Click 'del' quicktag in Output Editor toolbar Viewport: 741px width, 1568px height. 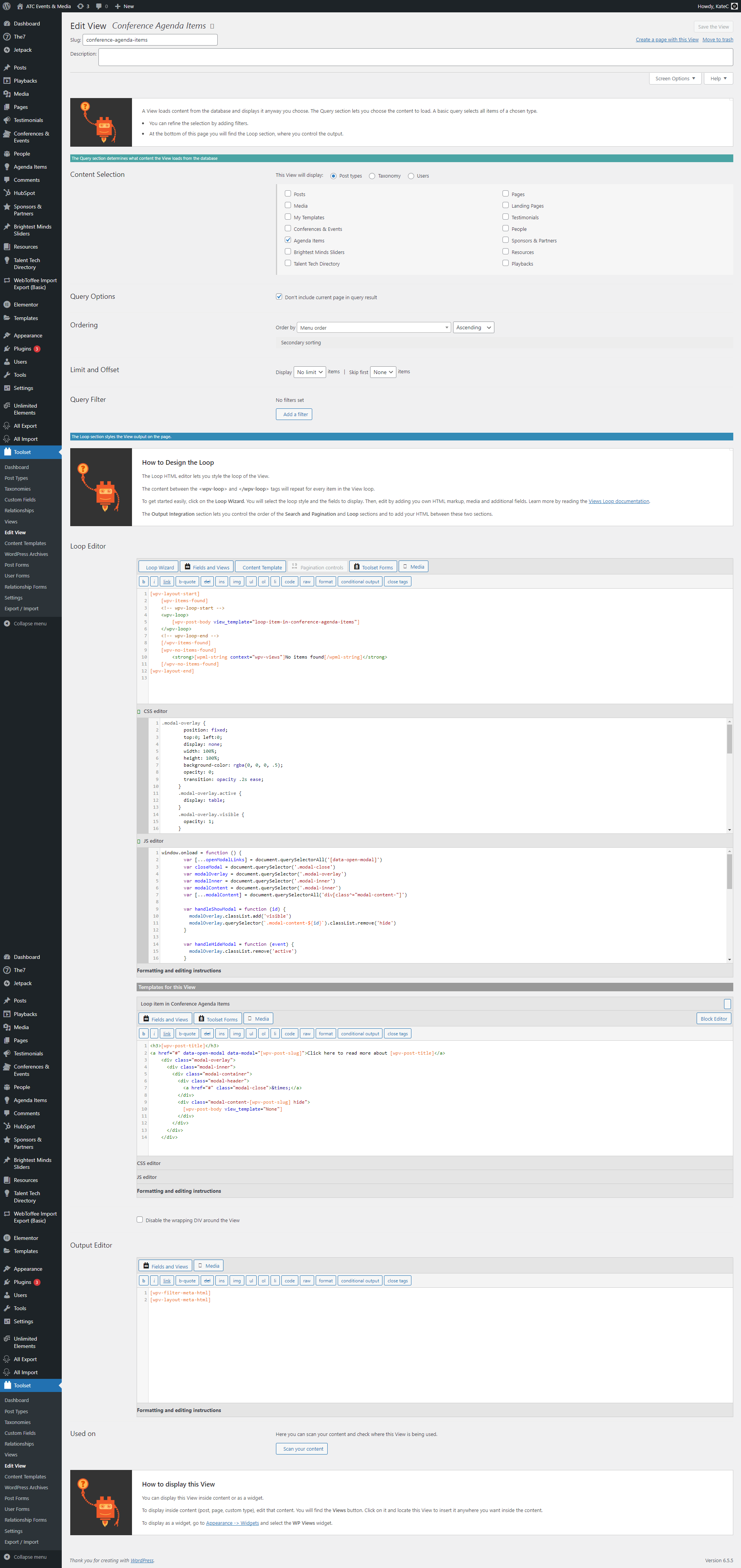pyautogui.click(x=207, y=1280)
